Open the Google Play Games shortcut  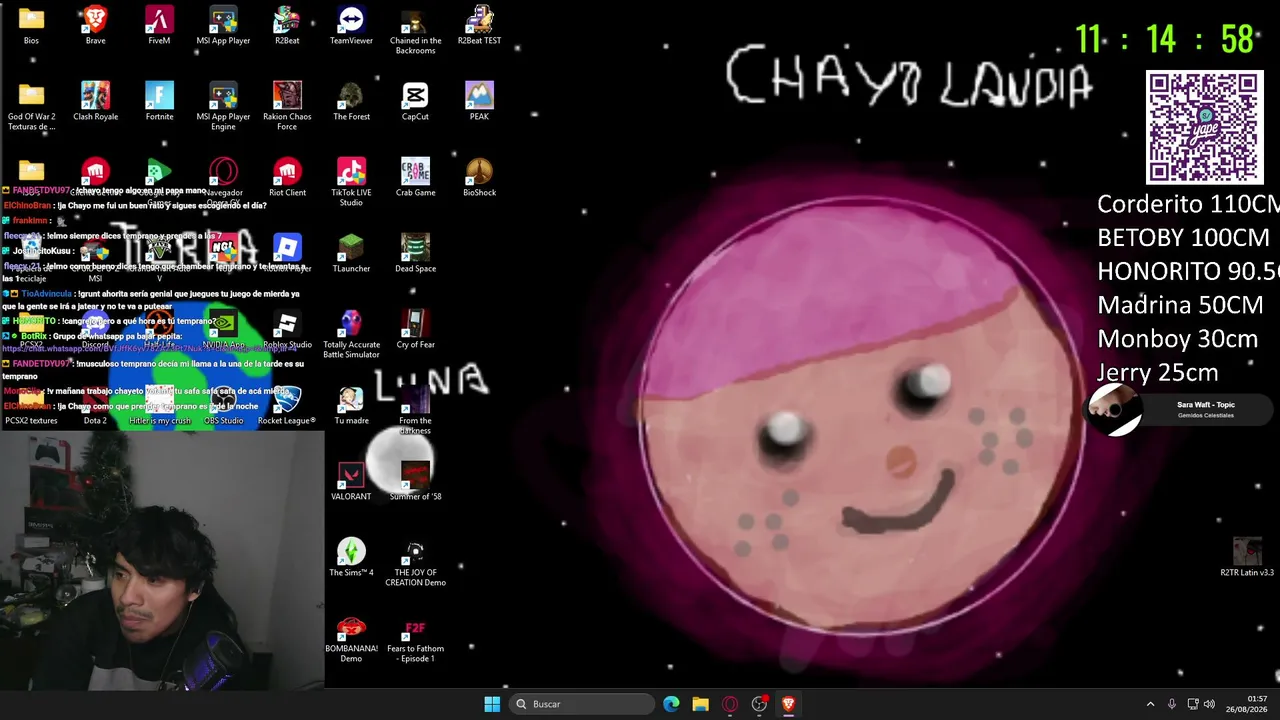pyautogui.click(x=159, y=180)
